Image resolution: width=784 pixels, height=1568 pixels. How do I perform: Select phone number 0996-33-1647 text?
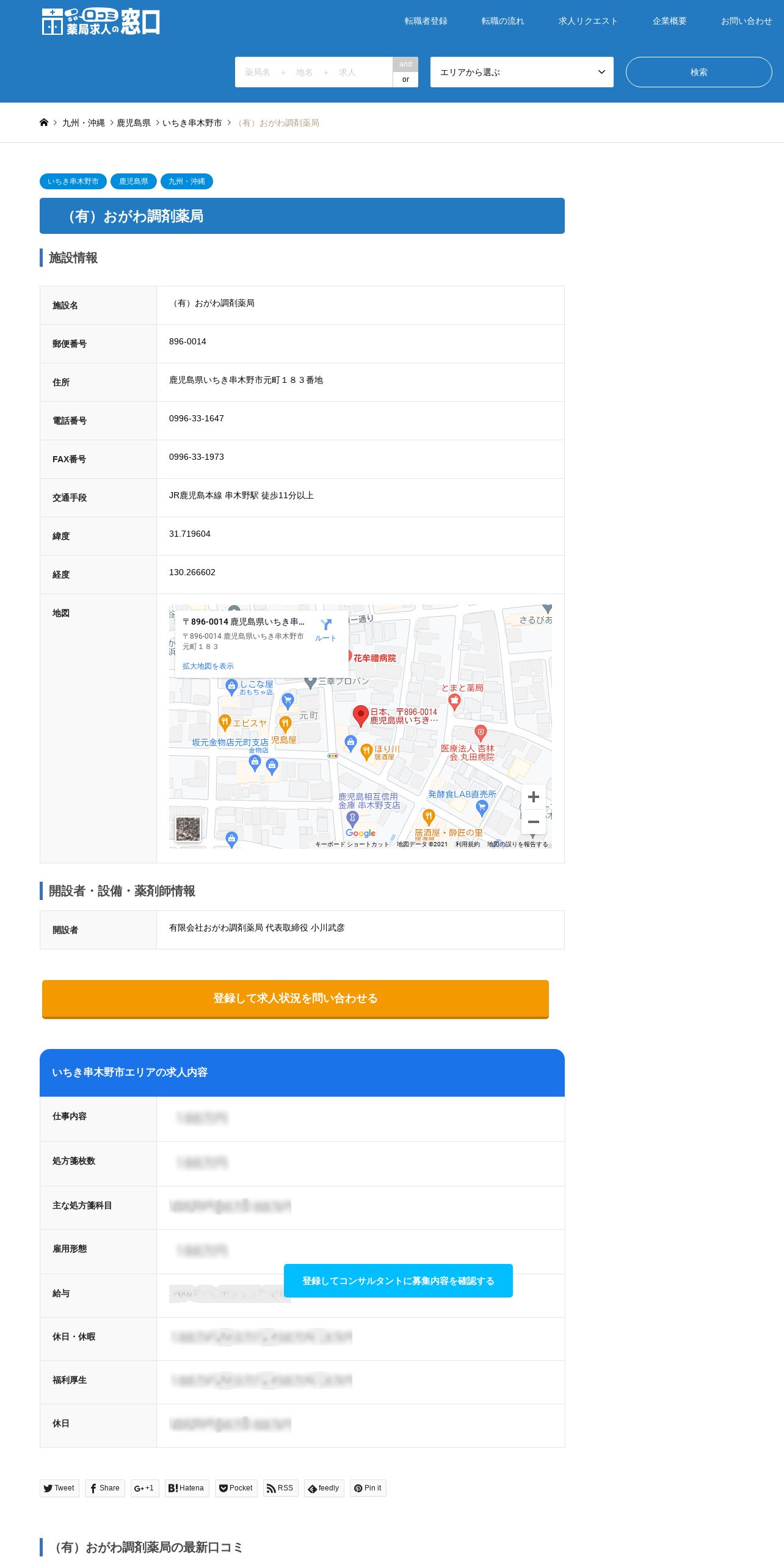point(197,418)
